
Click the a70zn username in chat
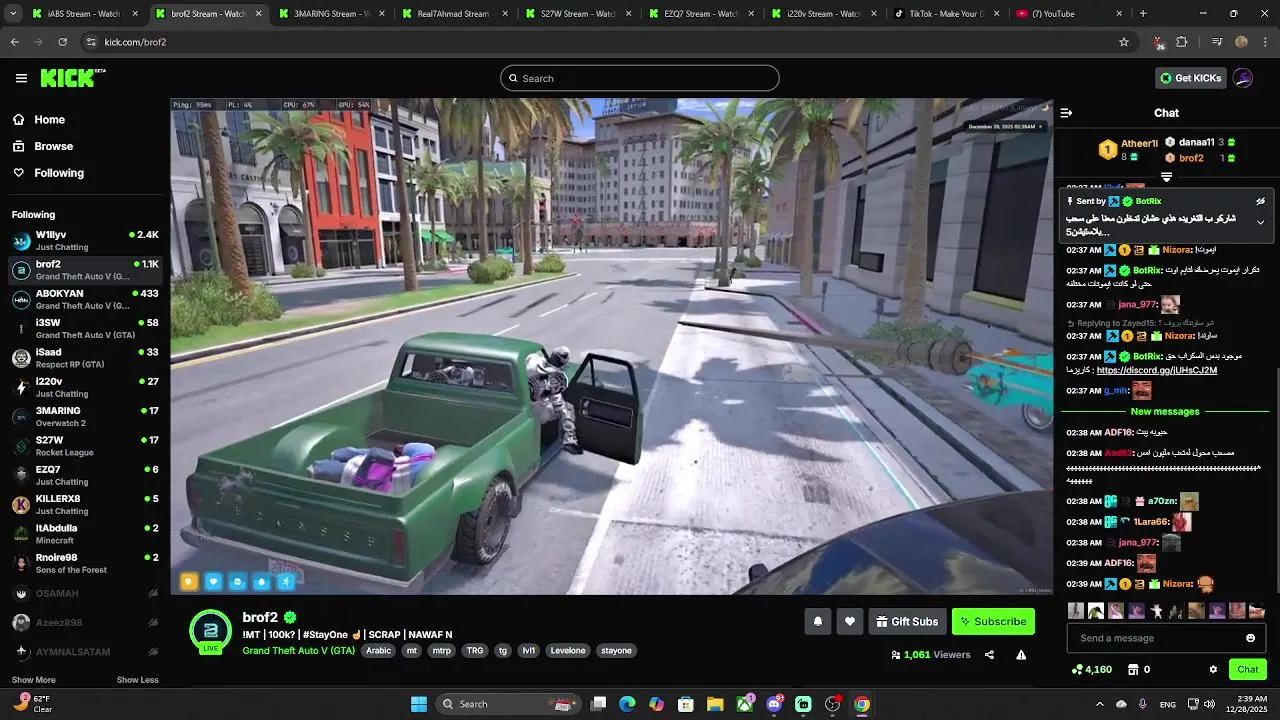coord(1162,501)
